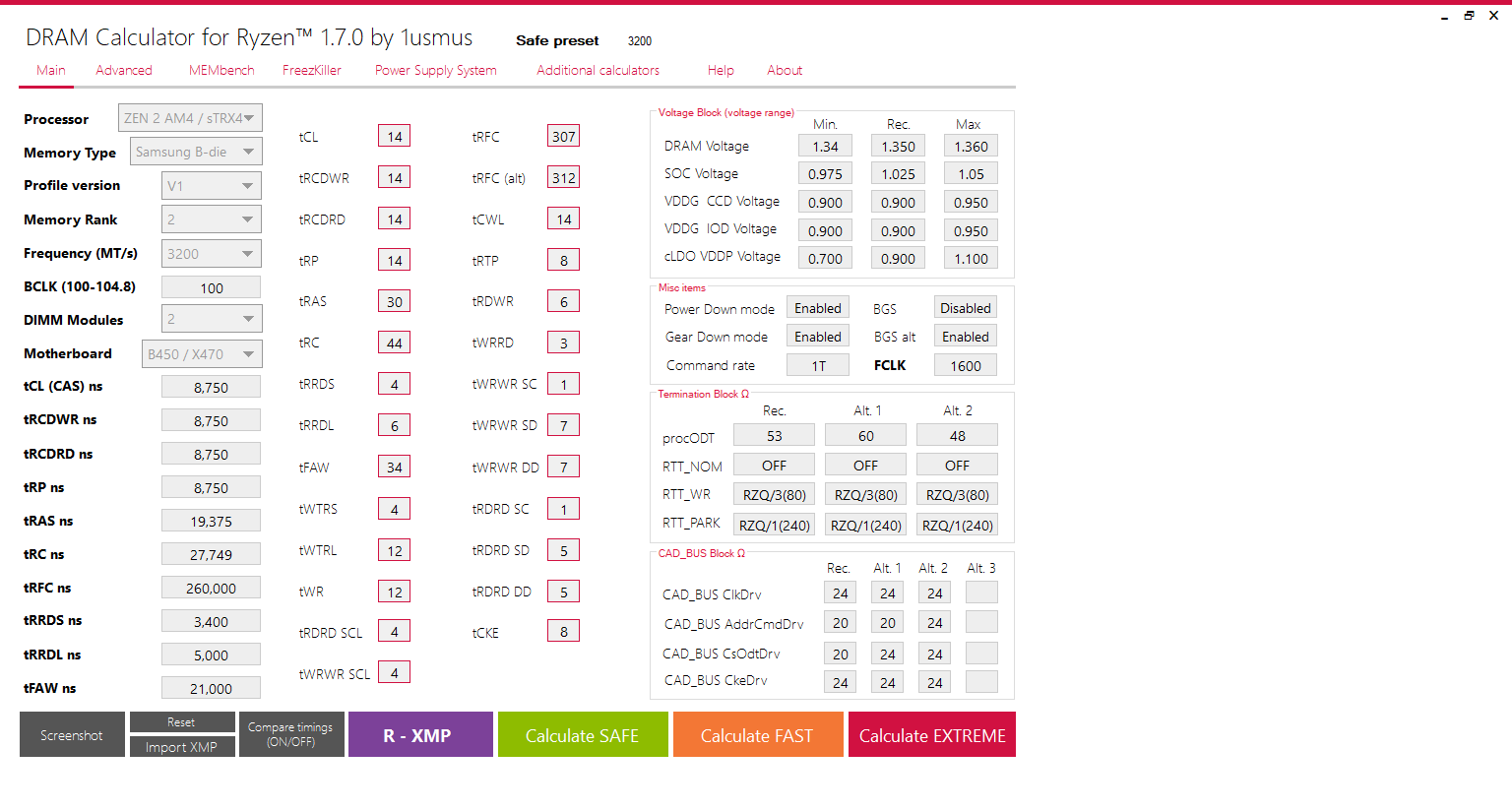The width and height of the screenshot is (1512, 811).
Task: Click the Calculate SAFE button
Action: click(x=583, y=734)
